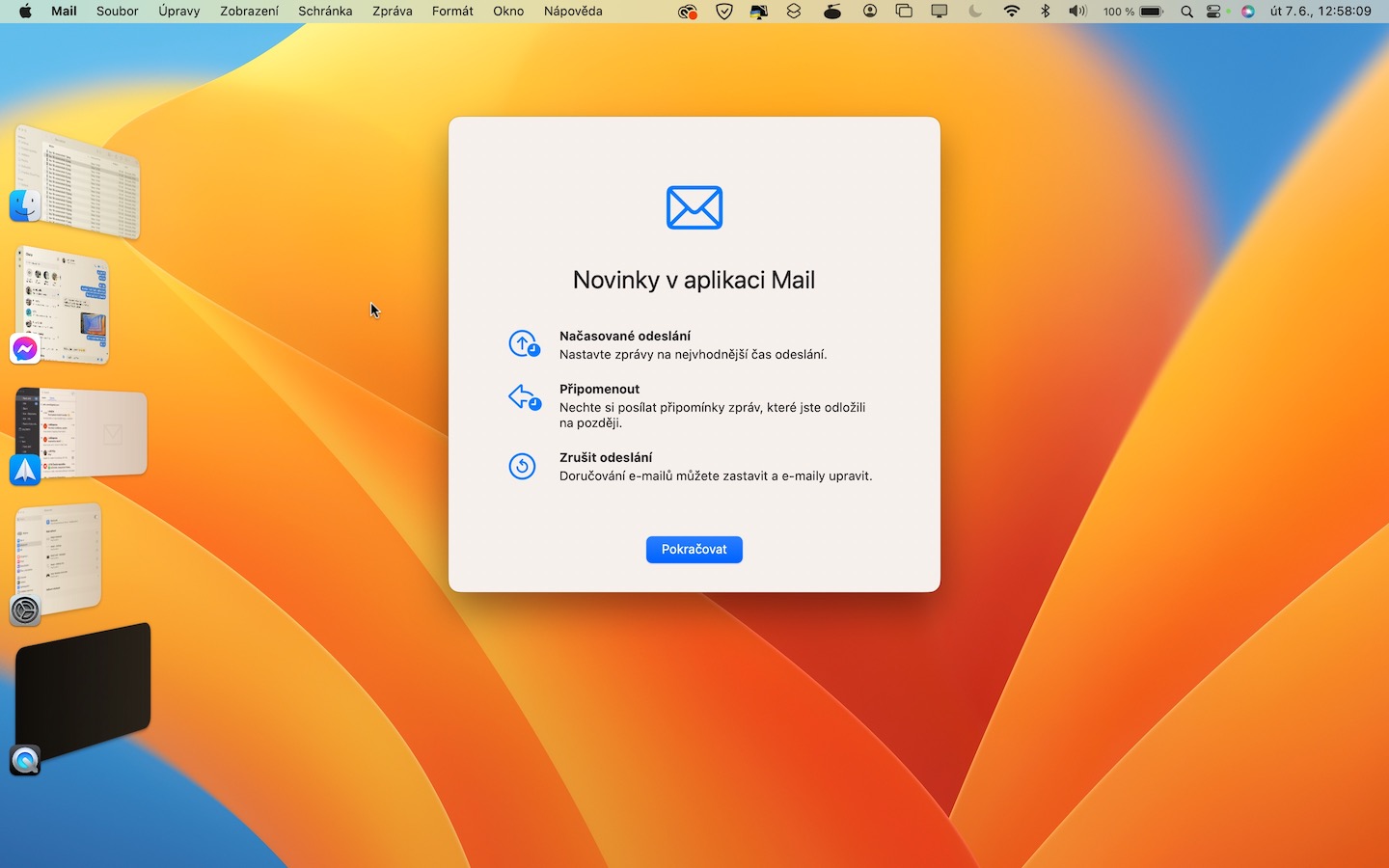This screenshot has height=868, width=1389.
Task: Switch to the Finder window thumbnail
Action: point(79,181)
